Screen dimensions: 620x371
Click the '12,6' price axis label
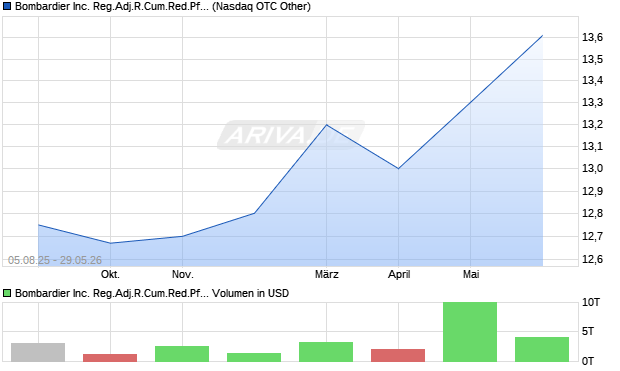592,259
